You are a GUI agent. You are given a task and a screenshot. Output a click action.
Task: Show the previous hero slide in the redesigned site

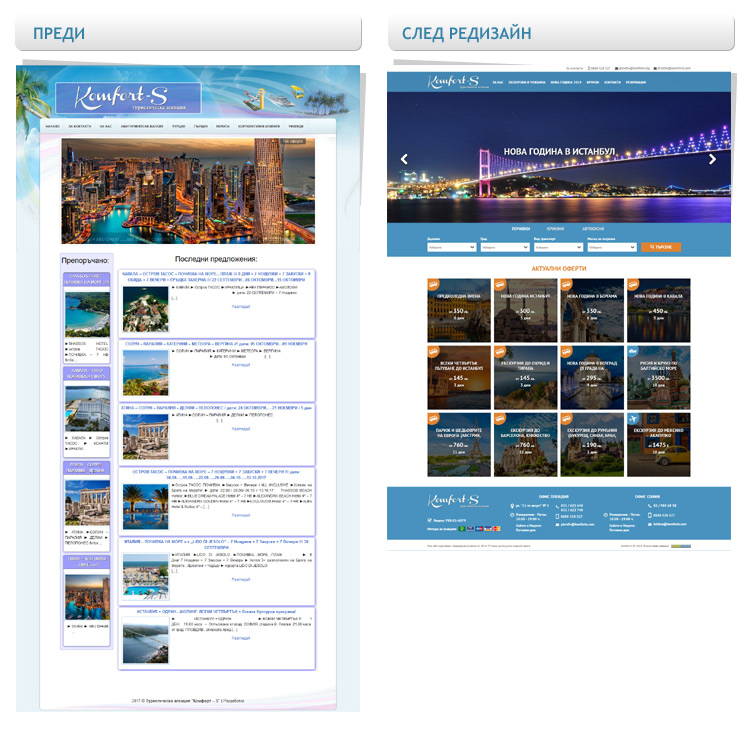[x=404, y=159]
